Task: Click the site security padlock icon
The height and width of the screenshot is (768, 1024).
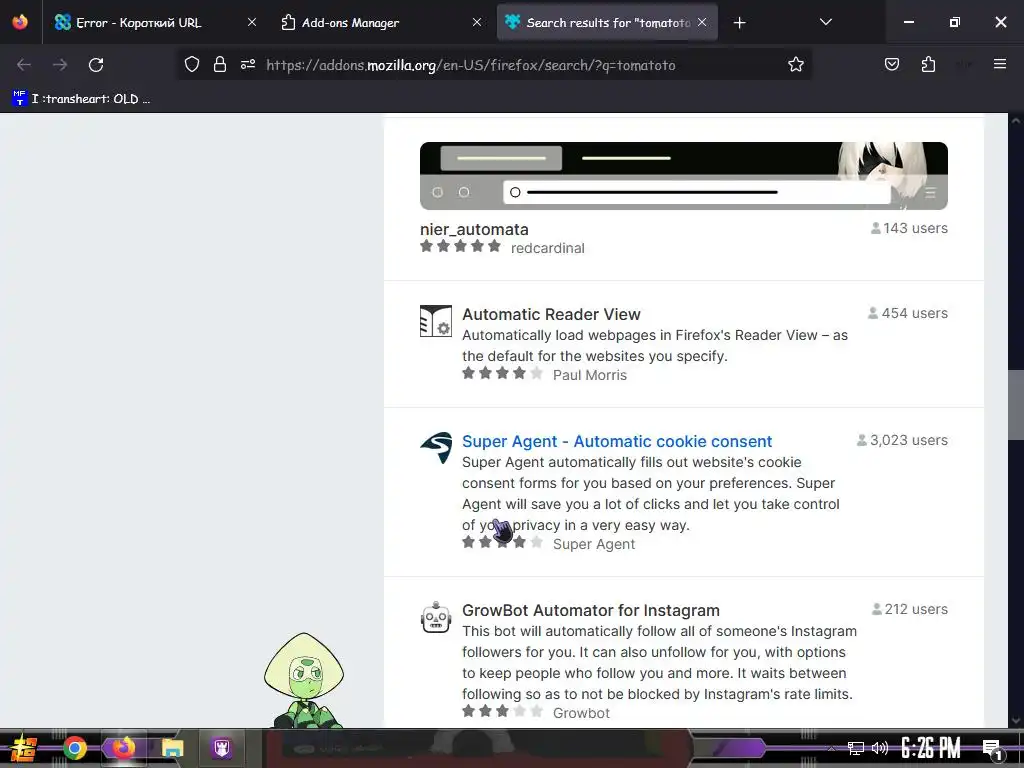Action: 220,65
